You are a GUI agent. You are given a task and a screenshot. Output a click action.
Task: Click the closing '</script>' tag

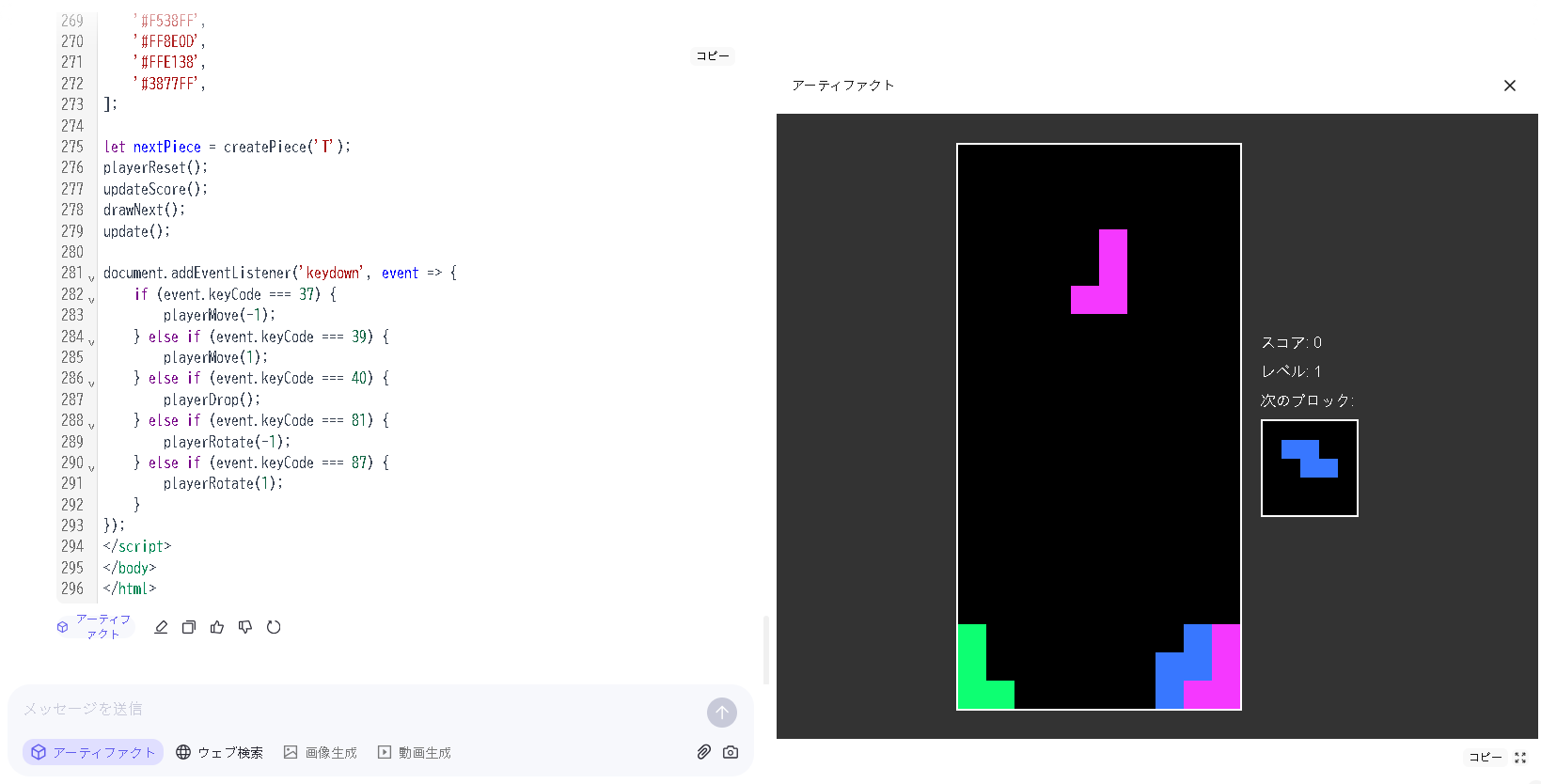137,546
